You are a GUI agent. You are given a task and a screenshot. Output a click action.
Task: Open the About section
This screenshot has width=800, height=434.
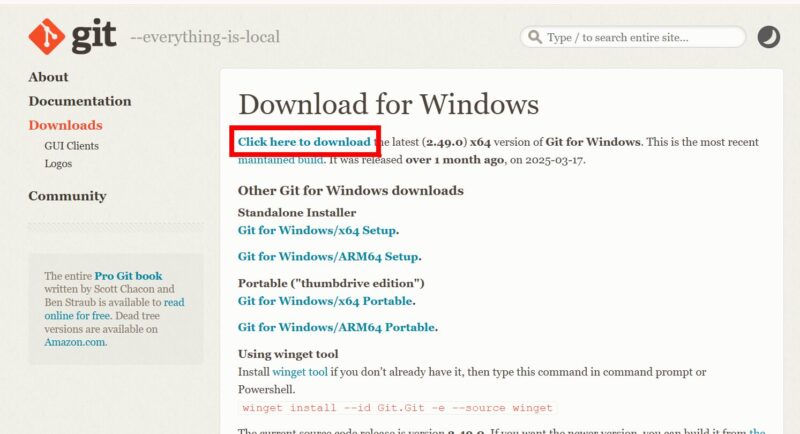48,77
